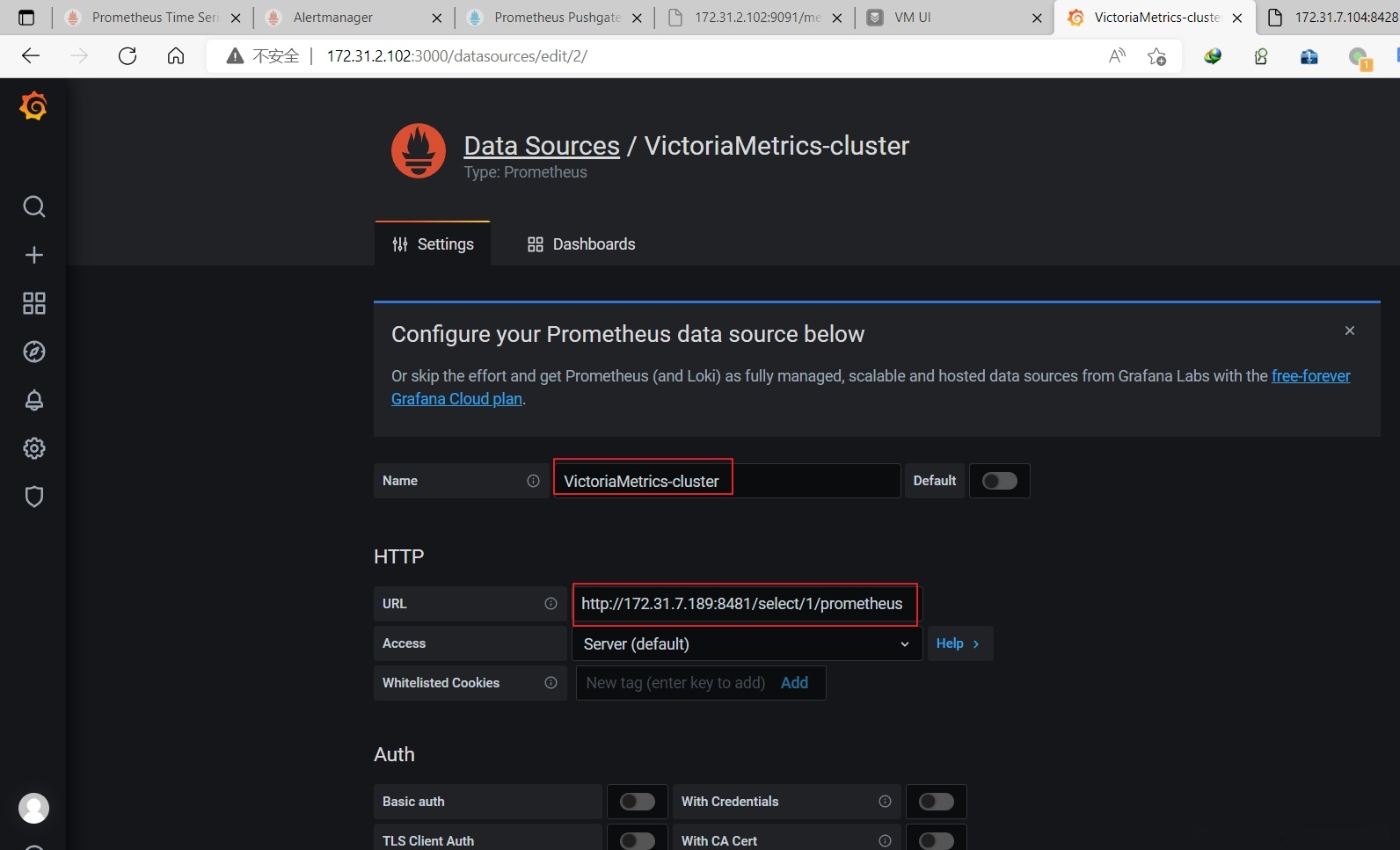Reload the page with the refresh icon
Viewport: 1400px width, 850px height.
128,56
